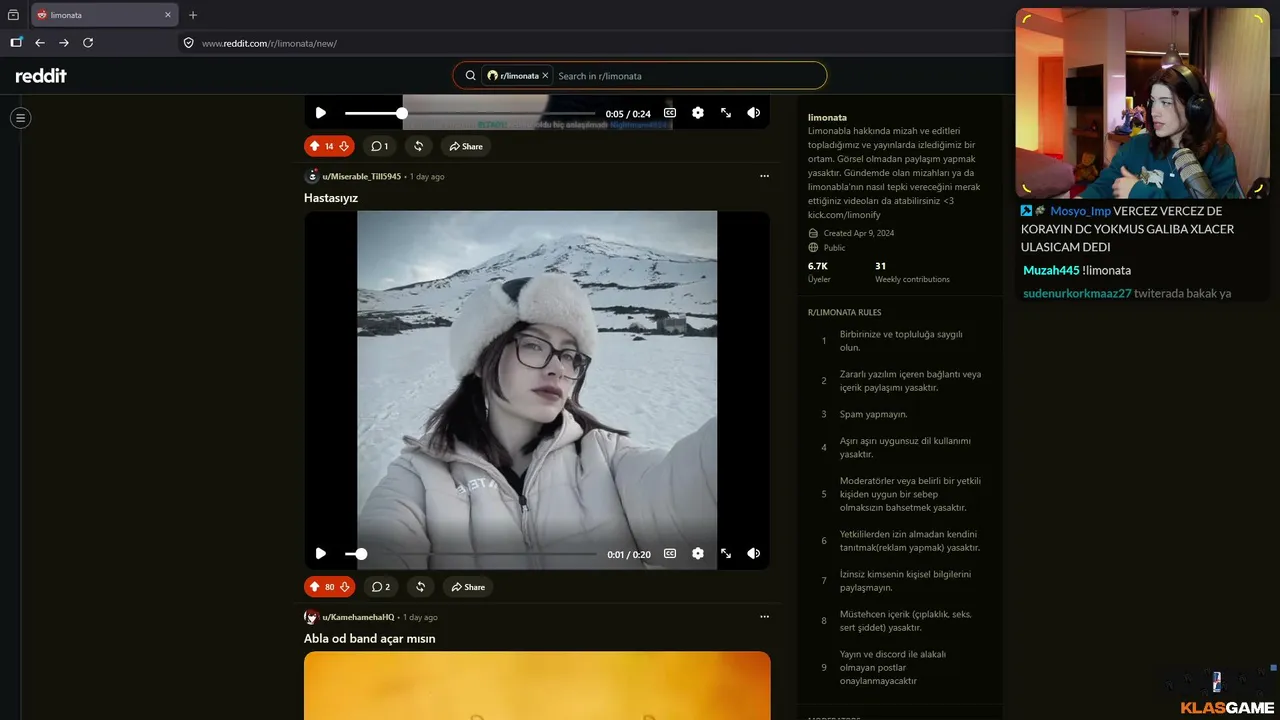1280x720 pixels.
Task: Share the Hastasıyız post
Action: (x=467, y=587)
